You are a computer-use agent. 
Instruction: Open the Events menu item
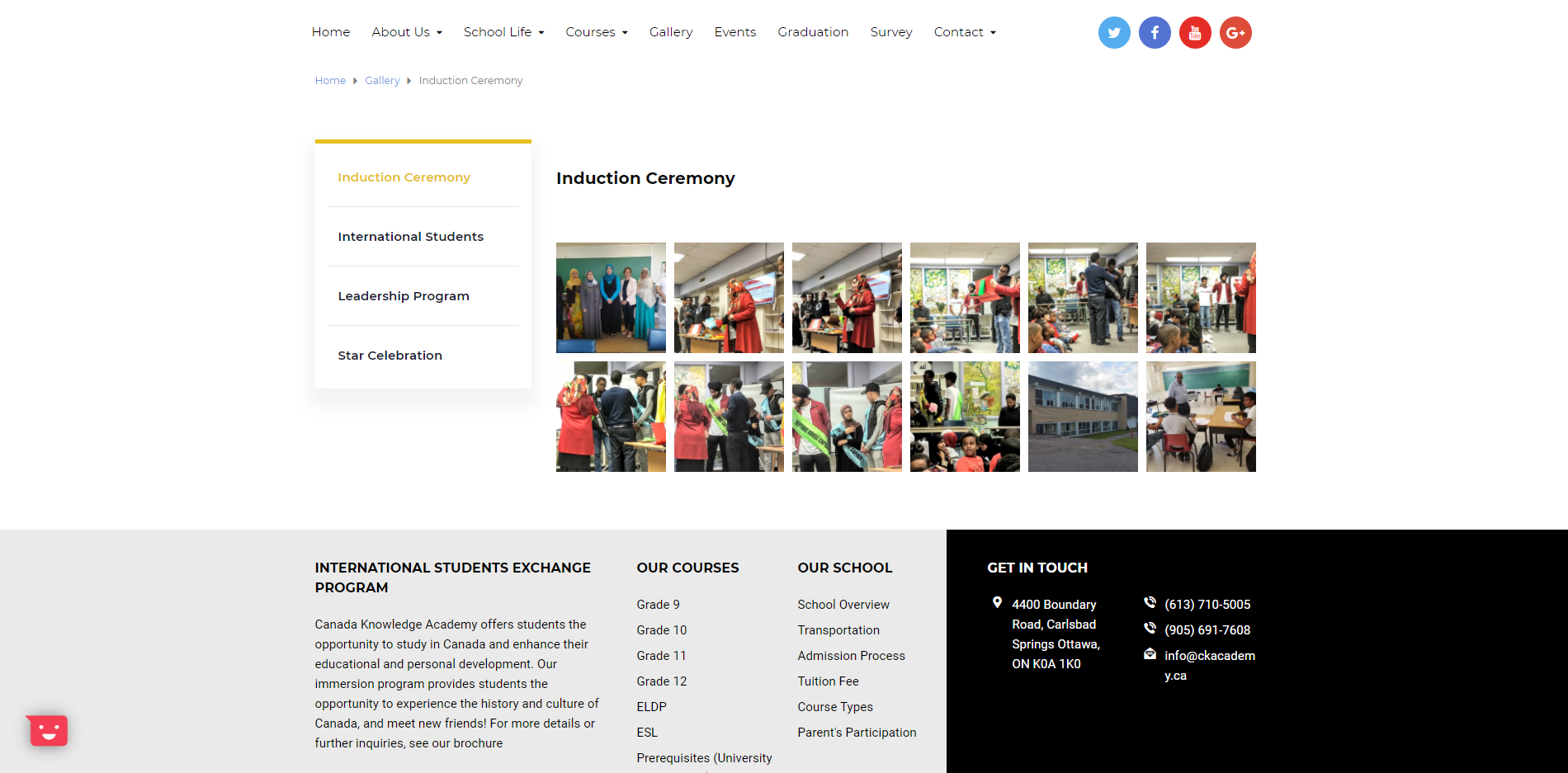735,32
